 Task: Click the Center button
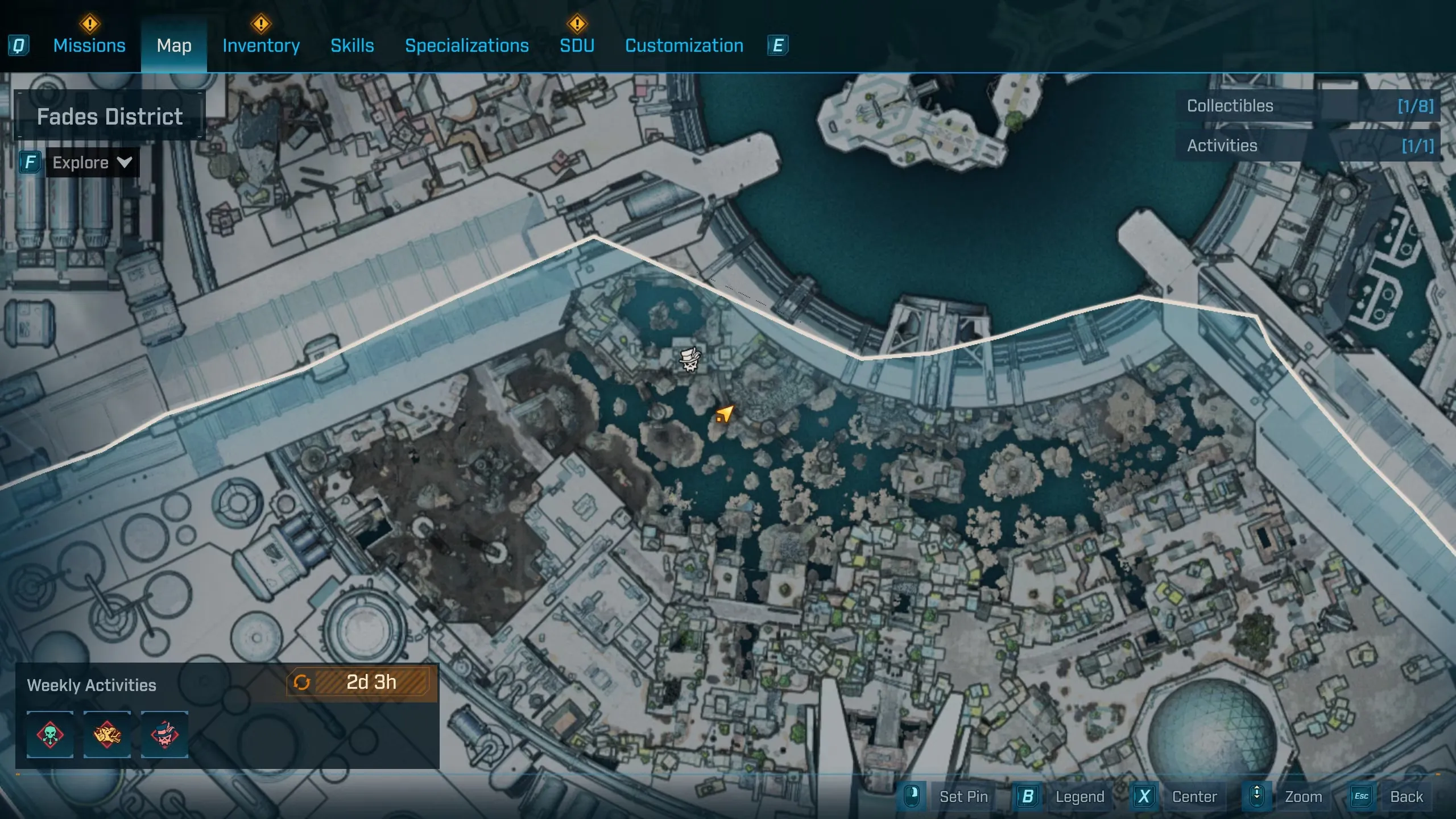[1194, 796]
